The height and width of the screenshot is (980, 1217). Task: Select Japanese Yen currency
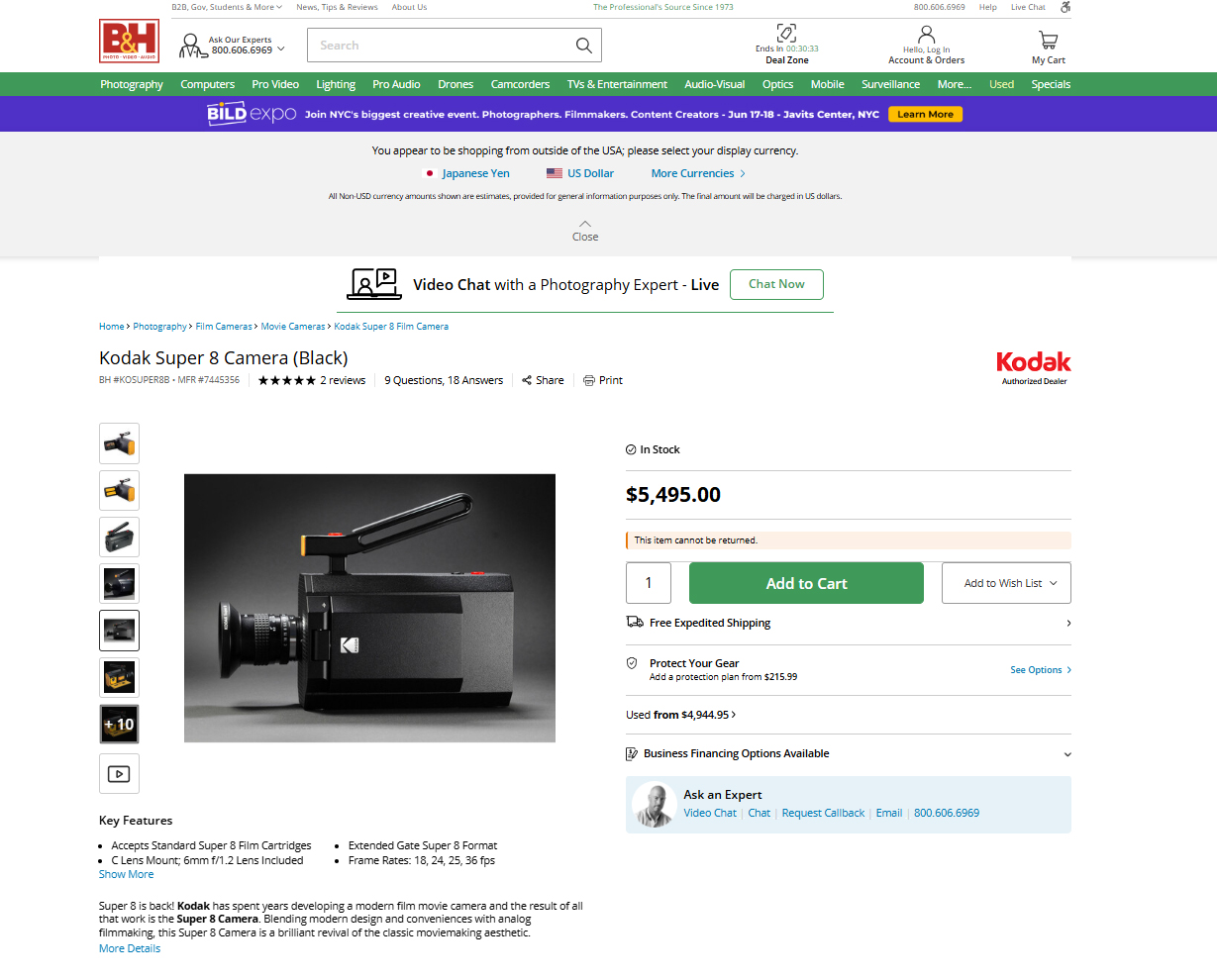[475, 173]
